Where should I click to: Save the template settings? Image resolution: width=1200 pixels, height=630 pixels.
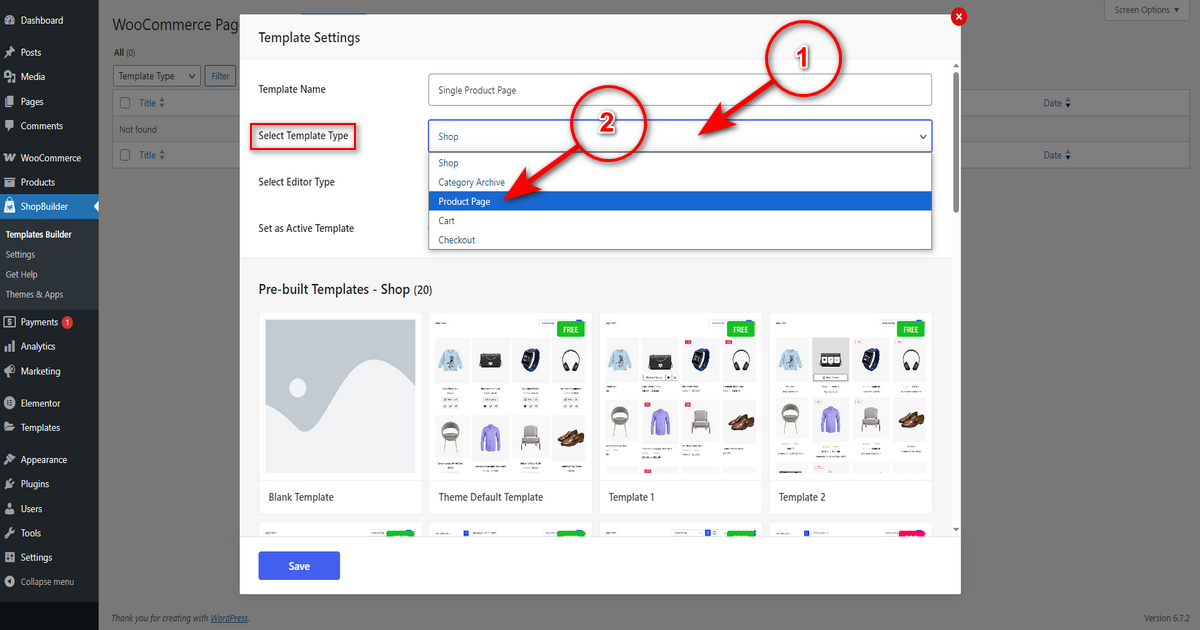click(299, 566)
